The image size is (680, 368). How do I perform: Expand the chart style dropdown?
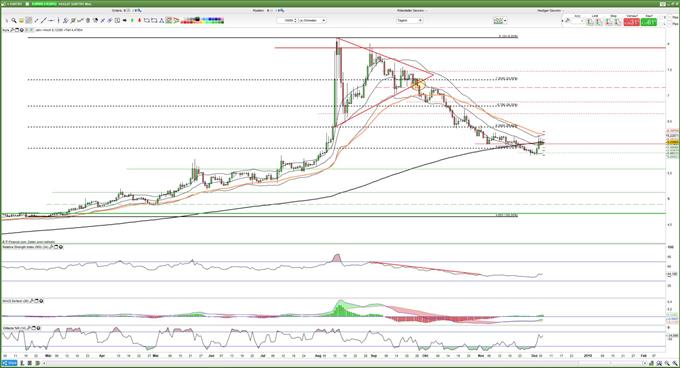[x=500, y=20]
